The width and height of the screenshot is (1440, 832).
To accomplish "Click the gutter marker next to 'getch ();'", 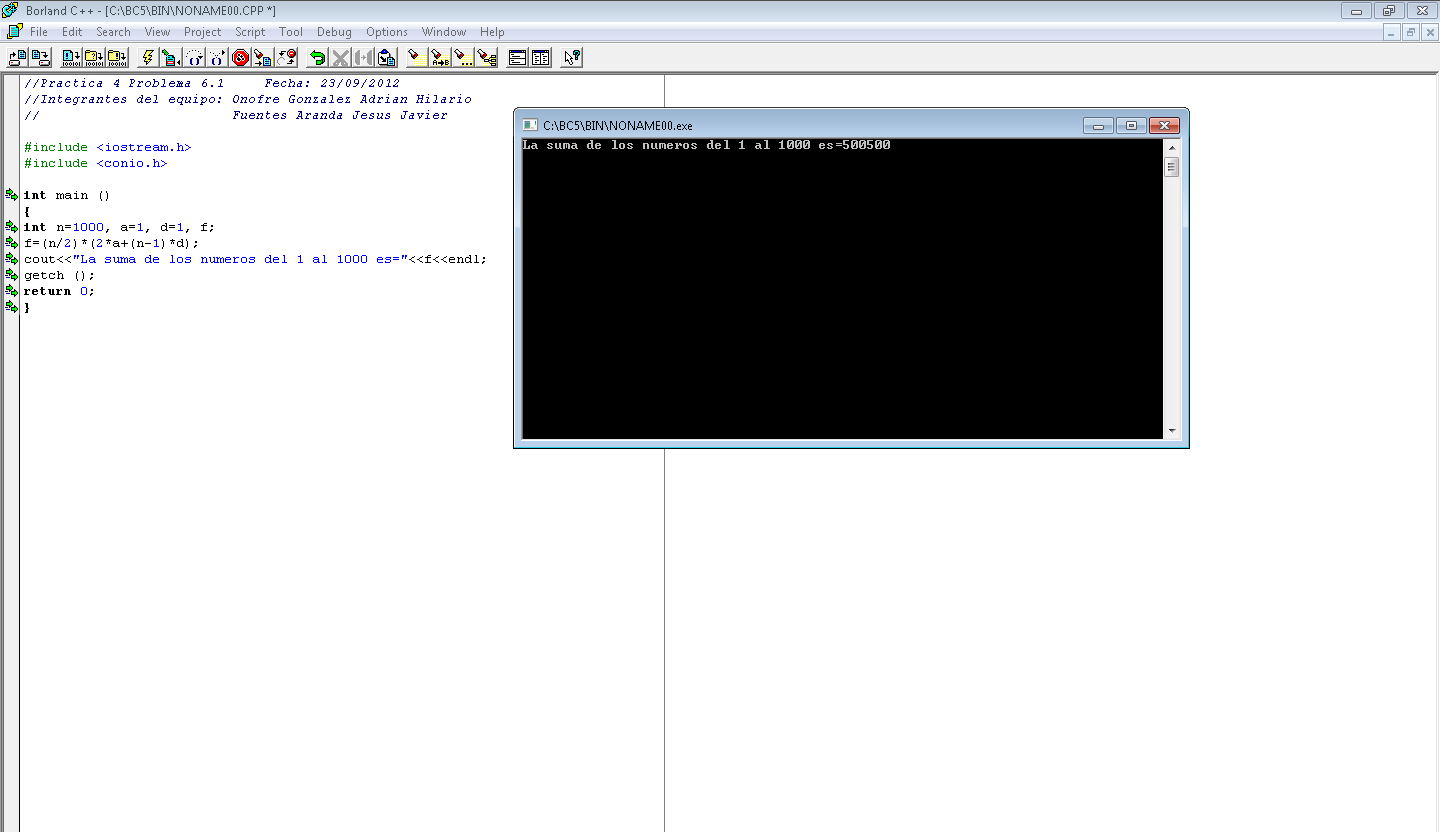I will (11, 275).
